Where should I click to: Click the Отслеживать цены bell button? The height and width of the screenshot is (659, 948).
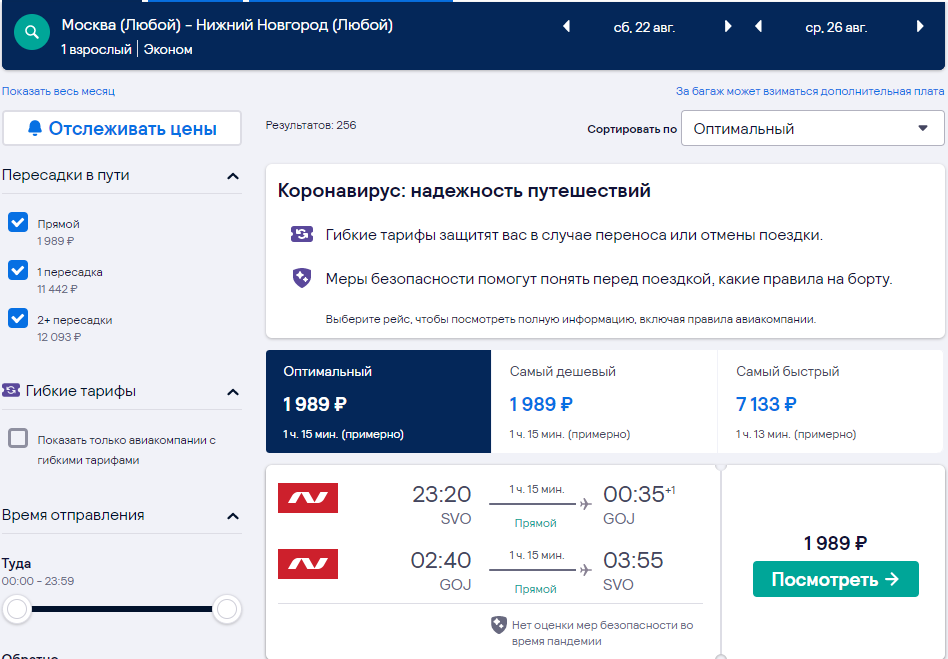[122, 128]
